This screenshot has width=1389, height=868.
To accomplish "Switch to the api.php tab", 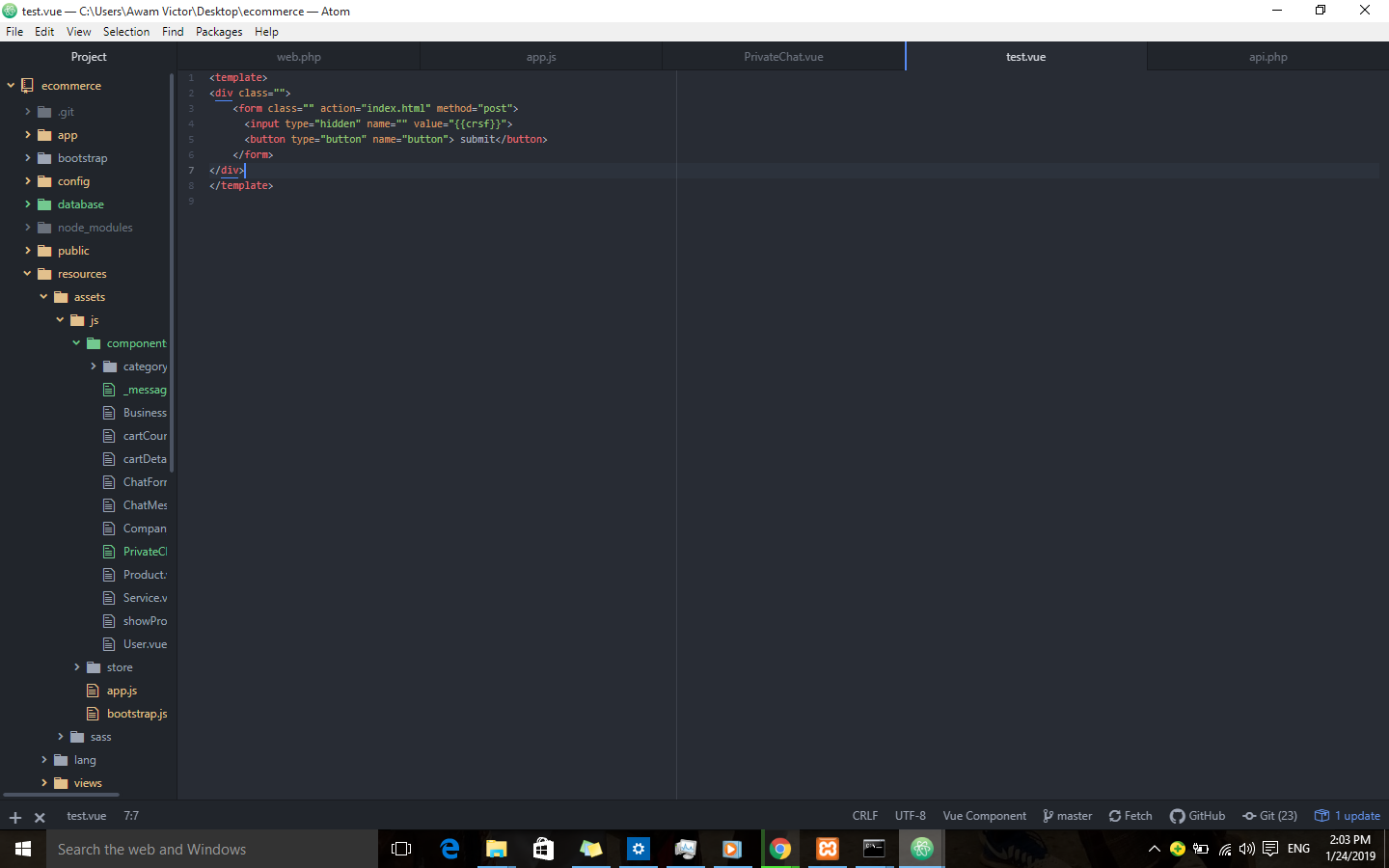I will pyautogui.click(x=1268, y=57).
